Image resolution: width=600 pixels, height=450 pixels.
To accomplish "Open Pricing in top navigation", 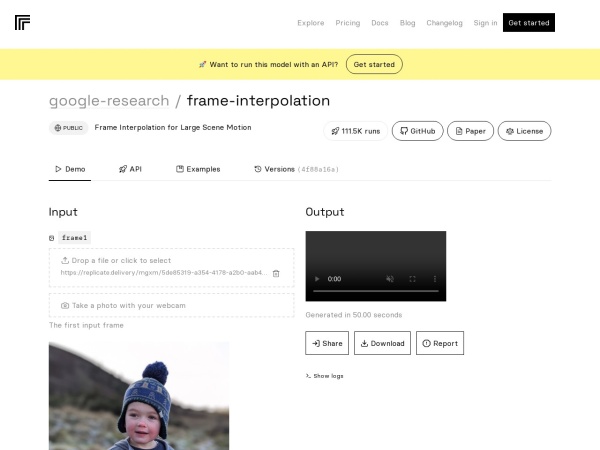I will [x=348, y=22].
